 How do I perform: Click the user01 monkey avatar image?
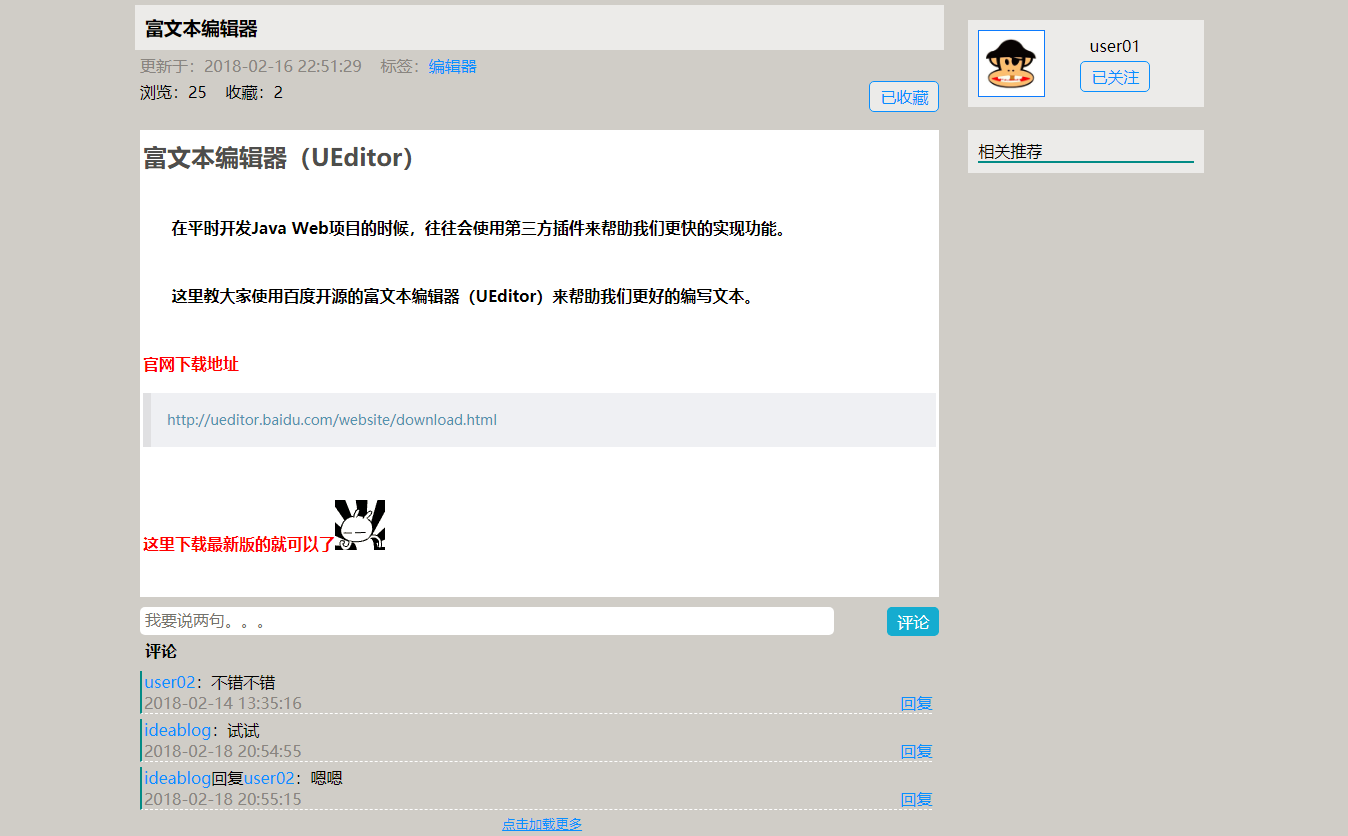1011,64
